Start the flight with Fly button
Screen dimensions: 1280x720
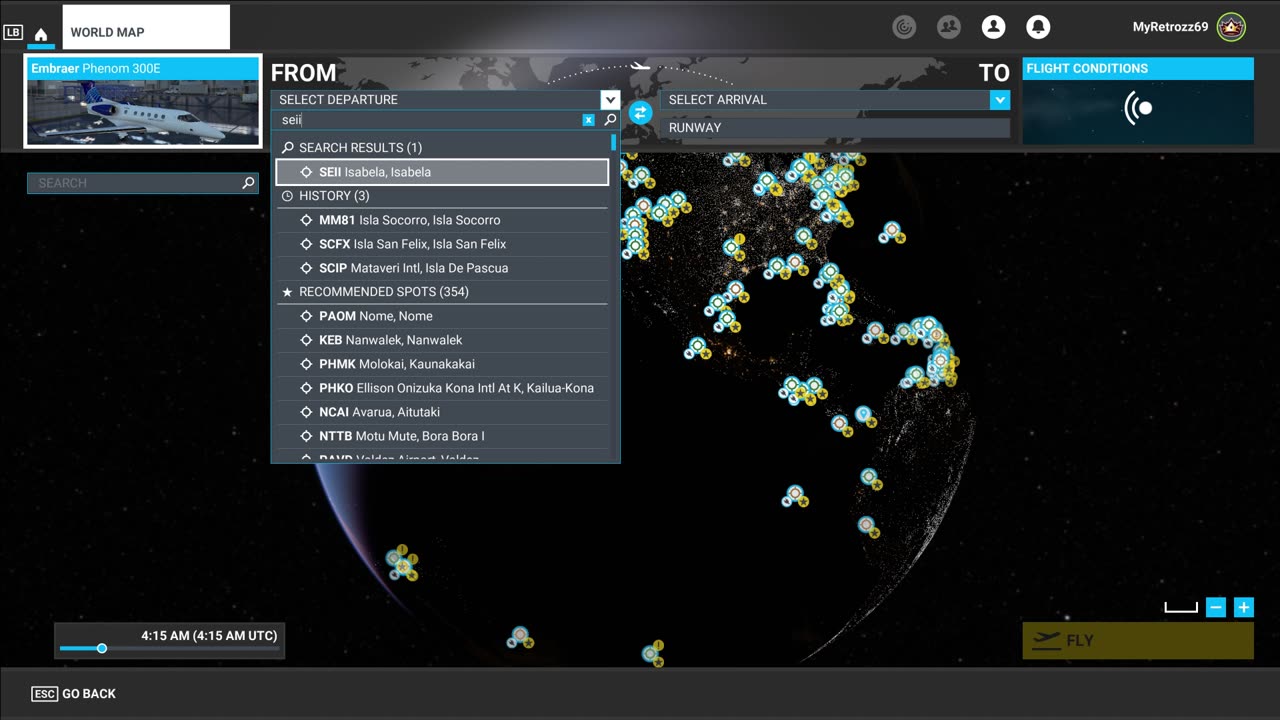click(x=1138, y=641)
